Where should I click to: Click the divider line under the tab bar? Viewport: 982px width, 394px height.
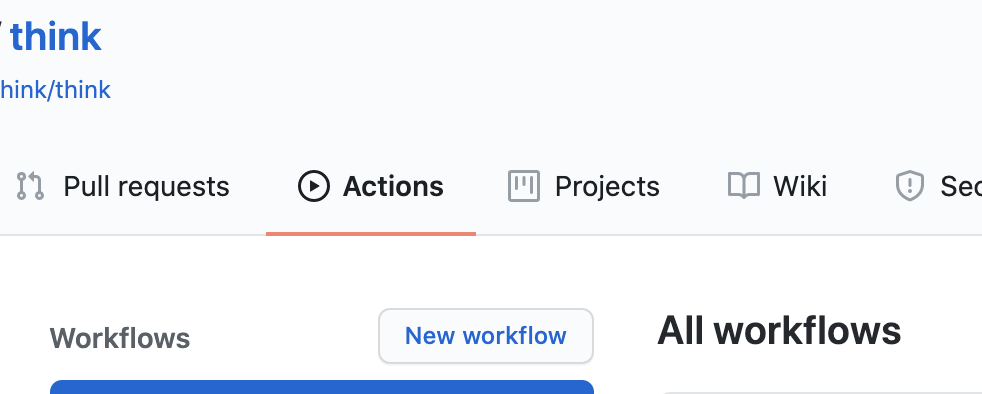491,236
